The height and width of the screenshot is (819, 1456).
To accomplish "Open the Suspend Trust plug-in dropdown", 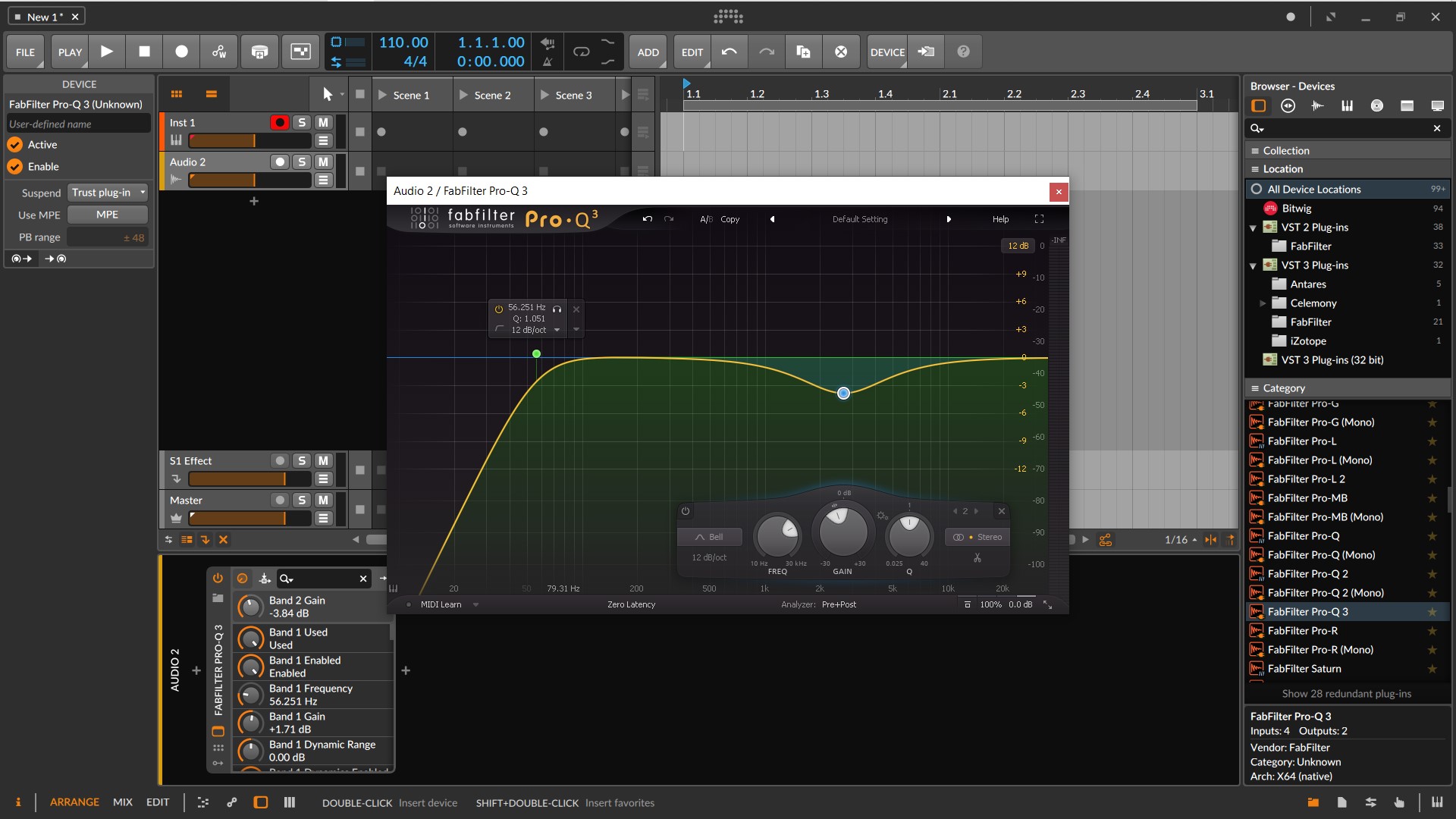I will click(107, 193).
